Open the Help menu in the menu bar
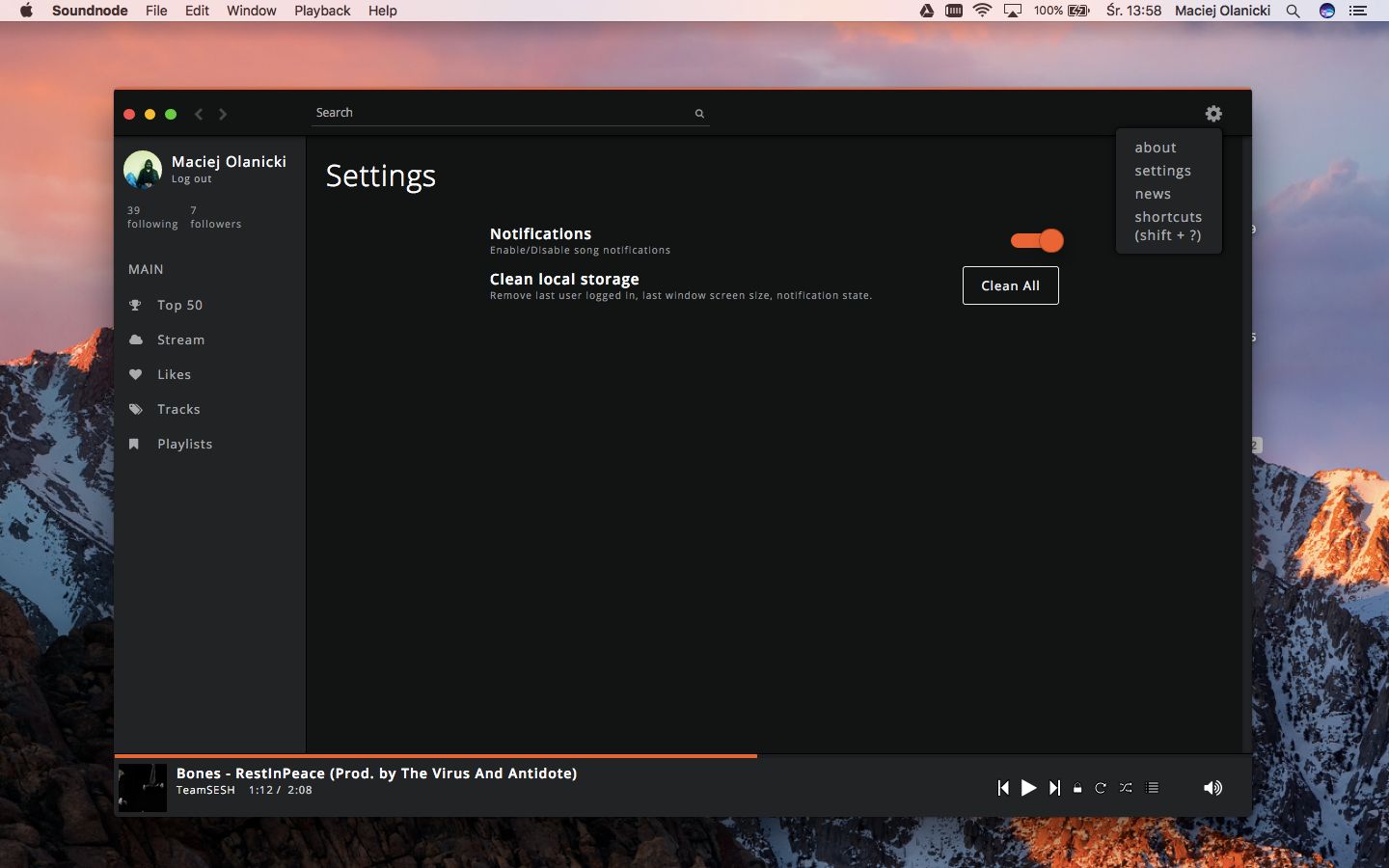This screenshot has width=1389, height=868. coord(382,11)
